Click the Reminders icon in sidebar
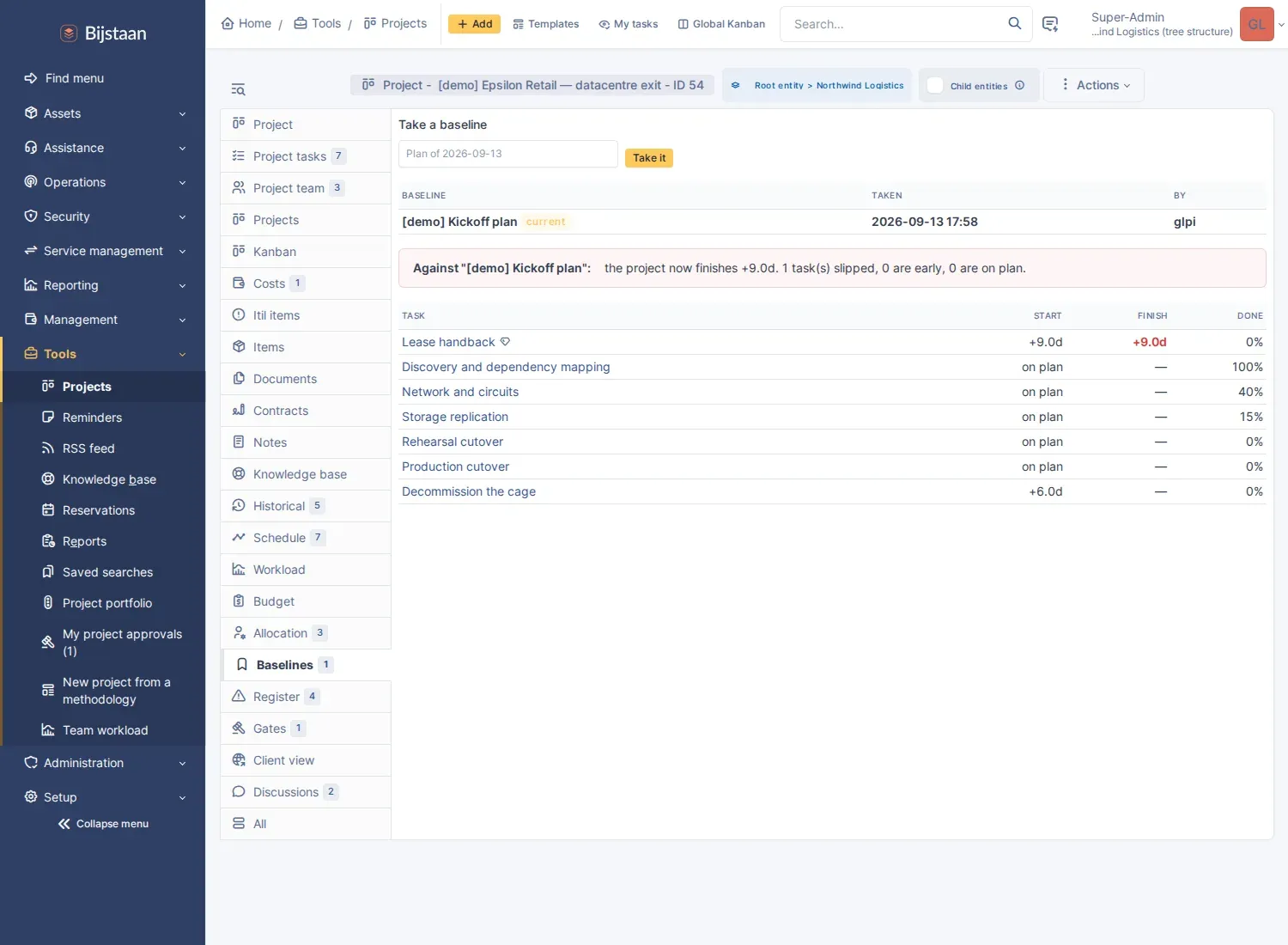This screenshot has width=1288, height=945. 48,418
